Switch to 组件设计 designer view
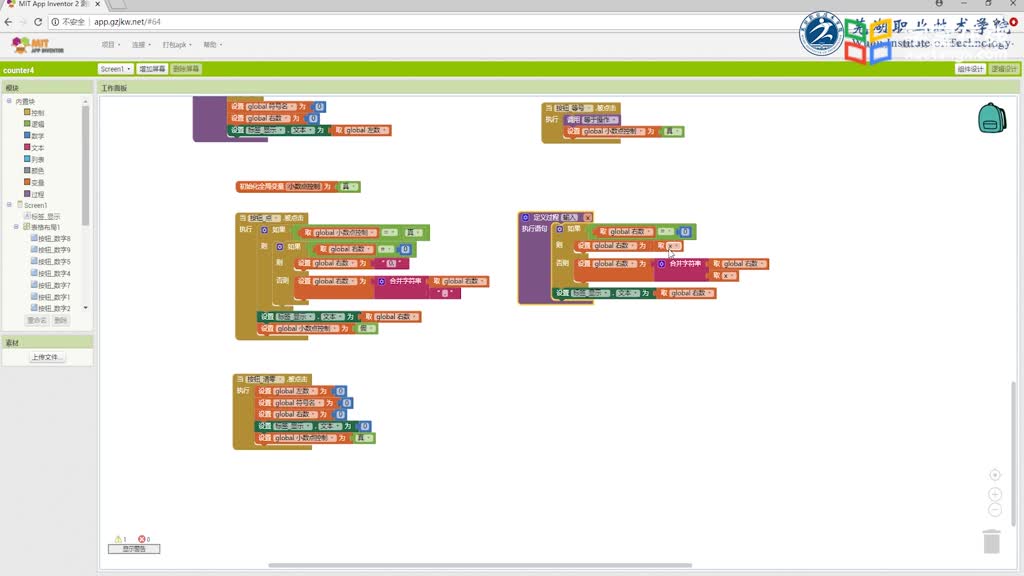Screen dimensions: 1024x576 click(x=970, y=69)
